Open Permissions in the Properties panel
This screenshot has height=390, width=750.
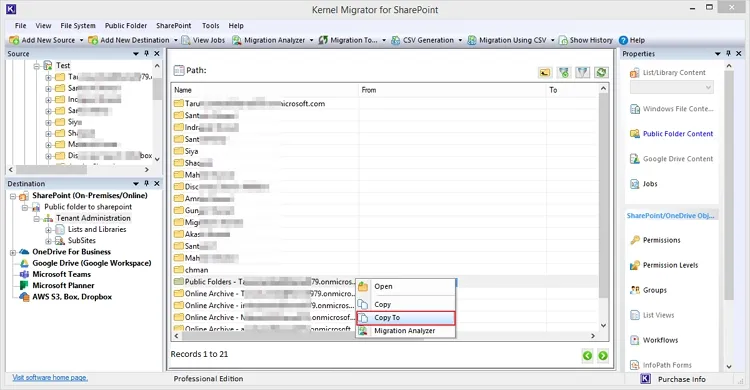(x=662, y=240)
